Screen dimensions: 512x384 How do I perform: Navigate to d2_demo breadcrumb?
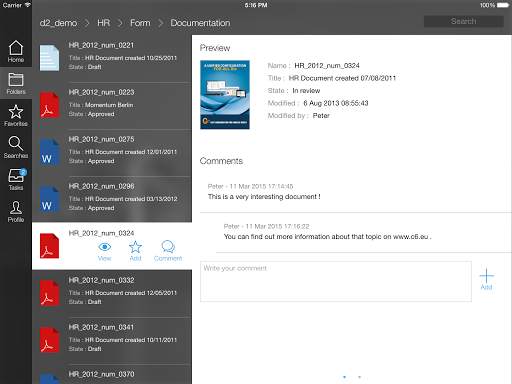[58, 23]
